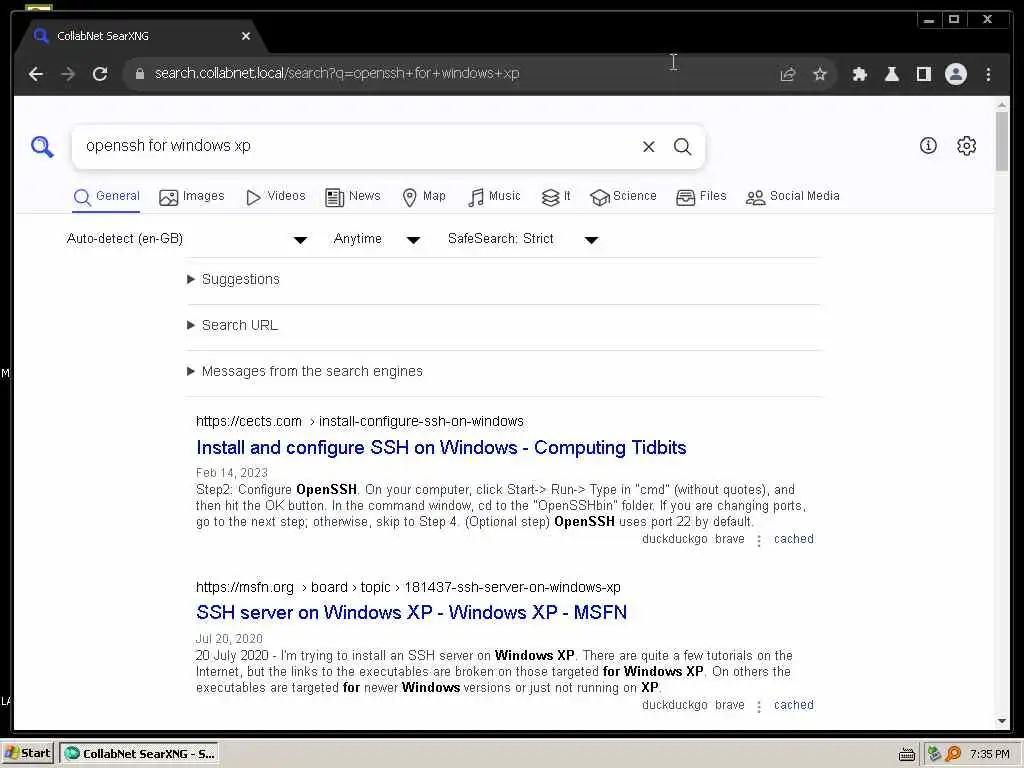Open options dots for cects.com result
Screen dimensions: 1024x768
[x=759, y=541]
